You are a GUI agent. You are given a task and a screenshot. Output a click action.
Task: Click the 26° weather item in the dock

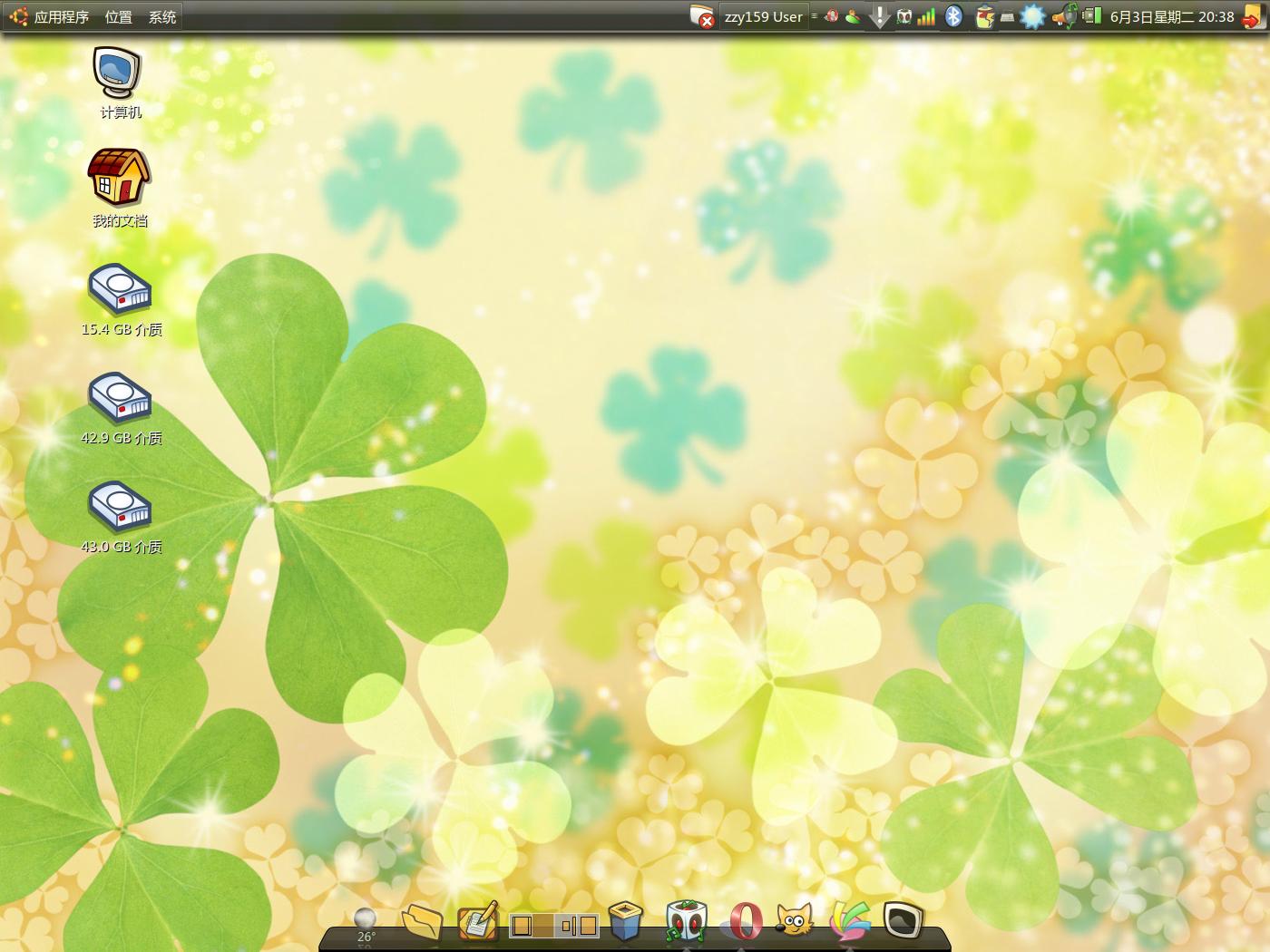pos(365,927)
